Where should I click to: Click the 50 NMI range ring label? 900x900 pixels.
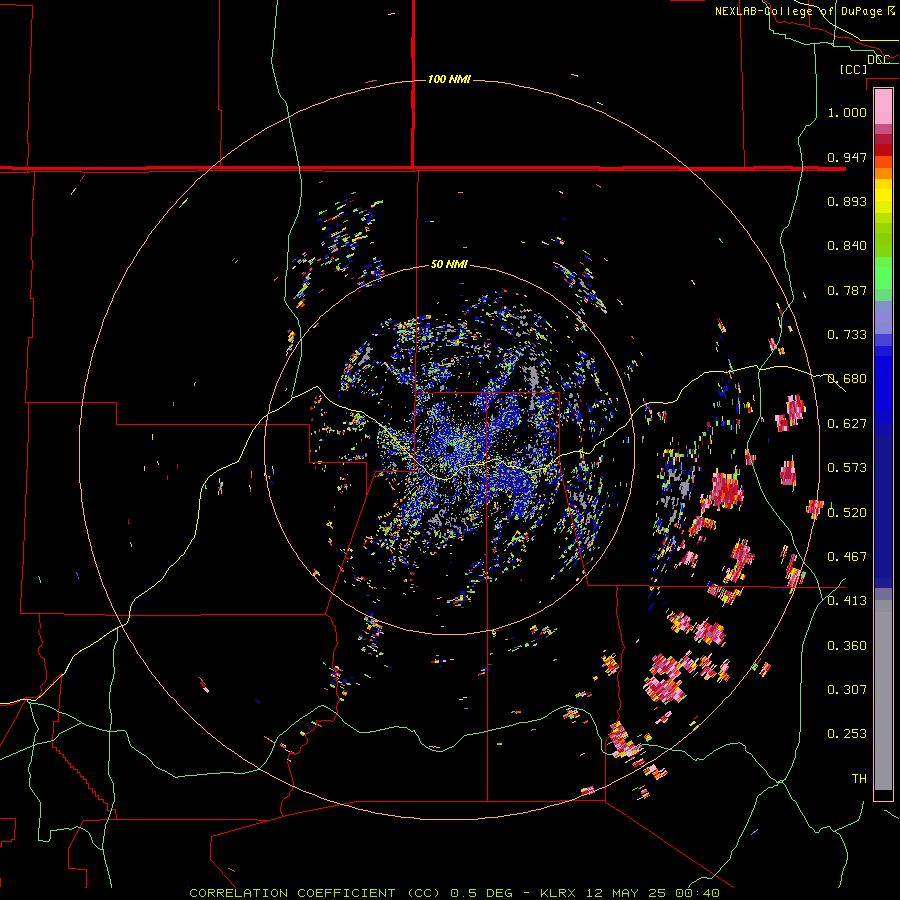[449, 264]
